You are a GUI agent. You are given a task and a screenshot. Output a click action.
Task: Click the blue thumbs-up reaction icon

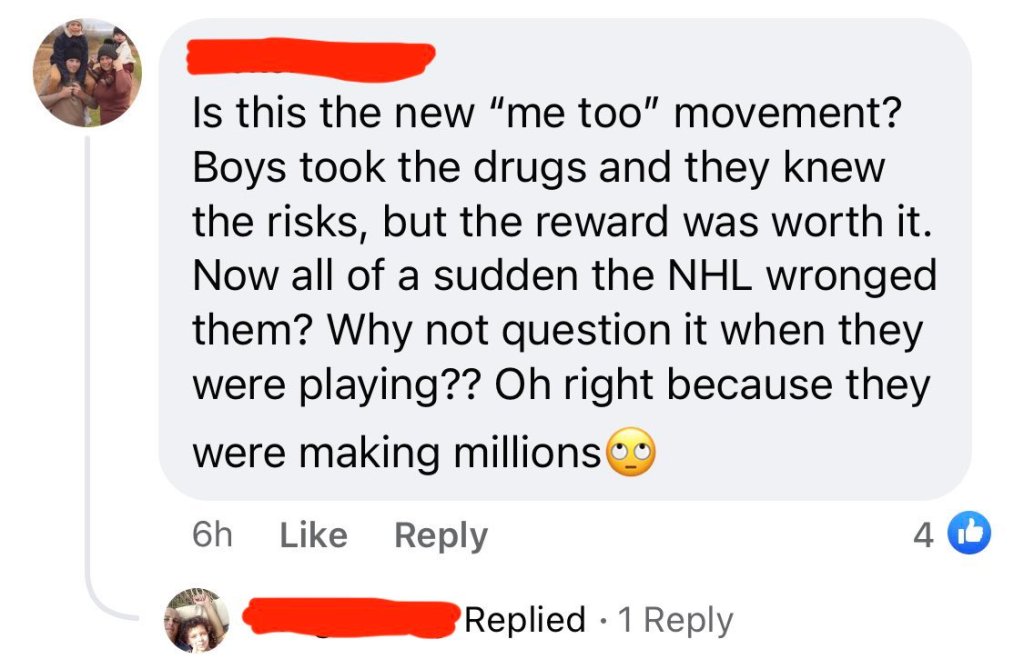tap(969, 533)
